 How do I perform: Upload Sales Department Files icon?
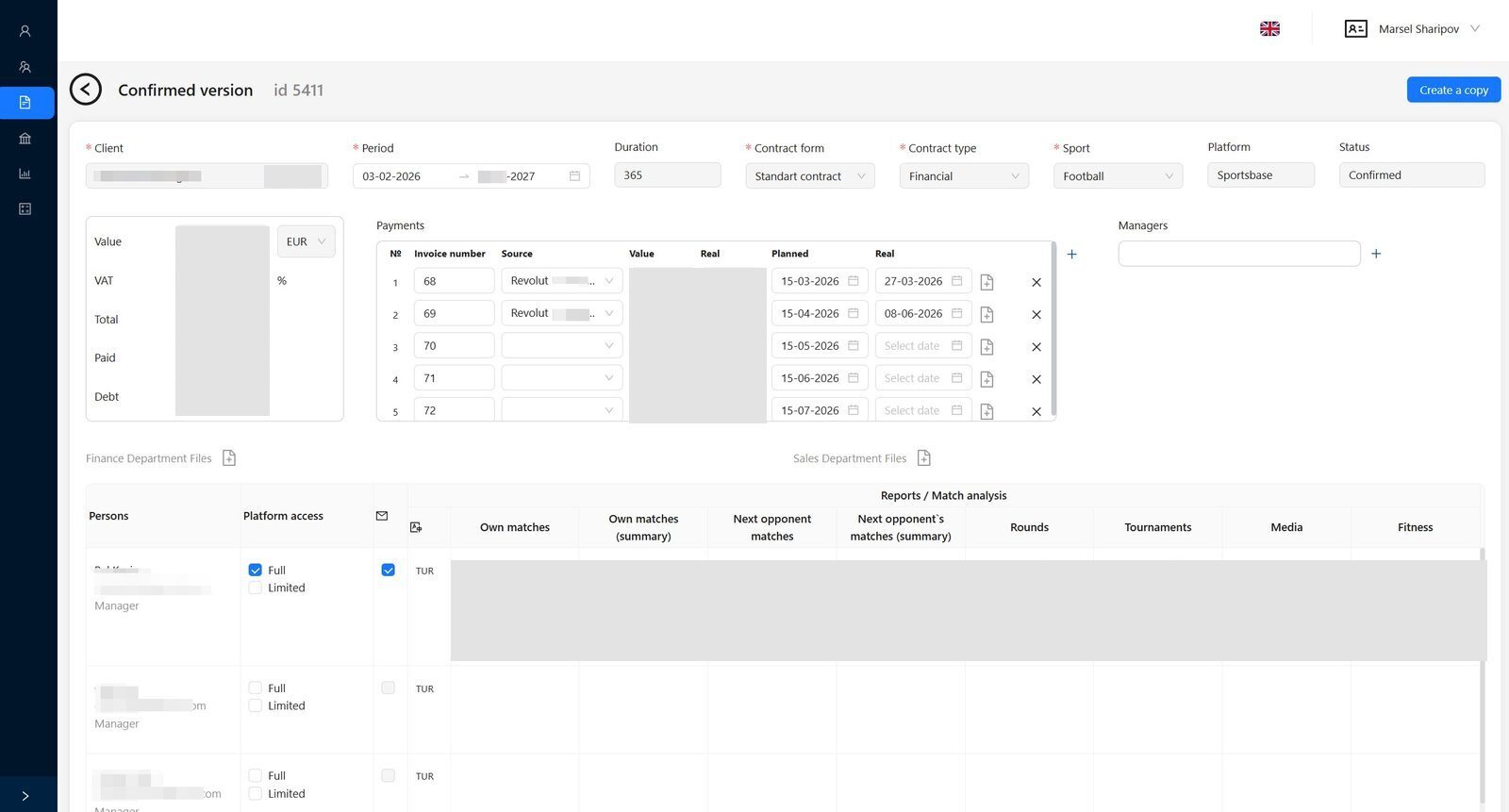[x=924, y=457]
